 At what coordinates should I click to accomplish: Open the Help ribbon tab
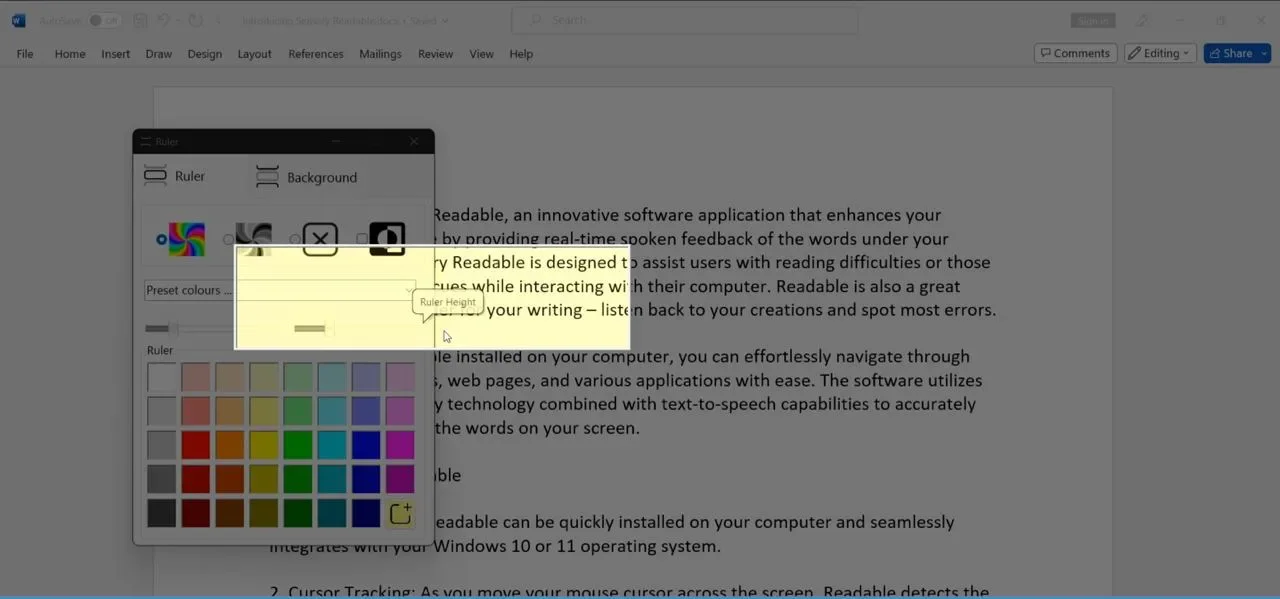(x=521, y=54)
